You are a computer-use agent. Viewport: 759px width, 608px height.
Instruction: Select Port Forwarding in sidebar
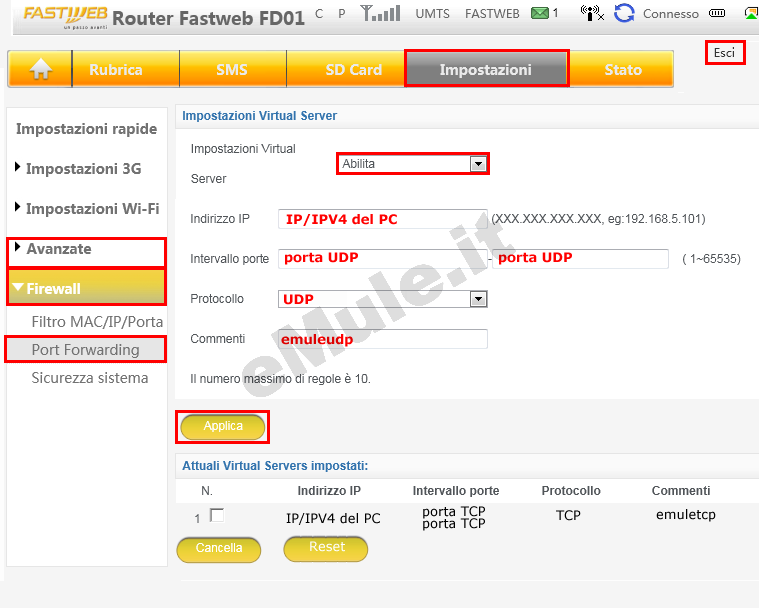86,349
